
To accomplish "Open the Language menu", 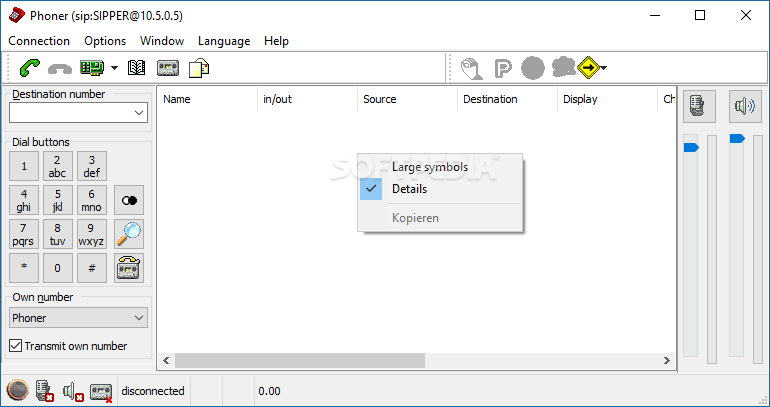I will point(224,41).
